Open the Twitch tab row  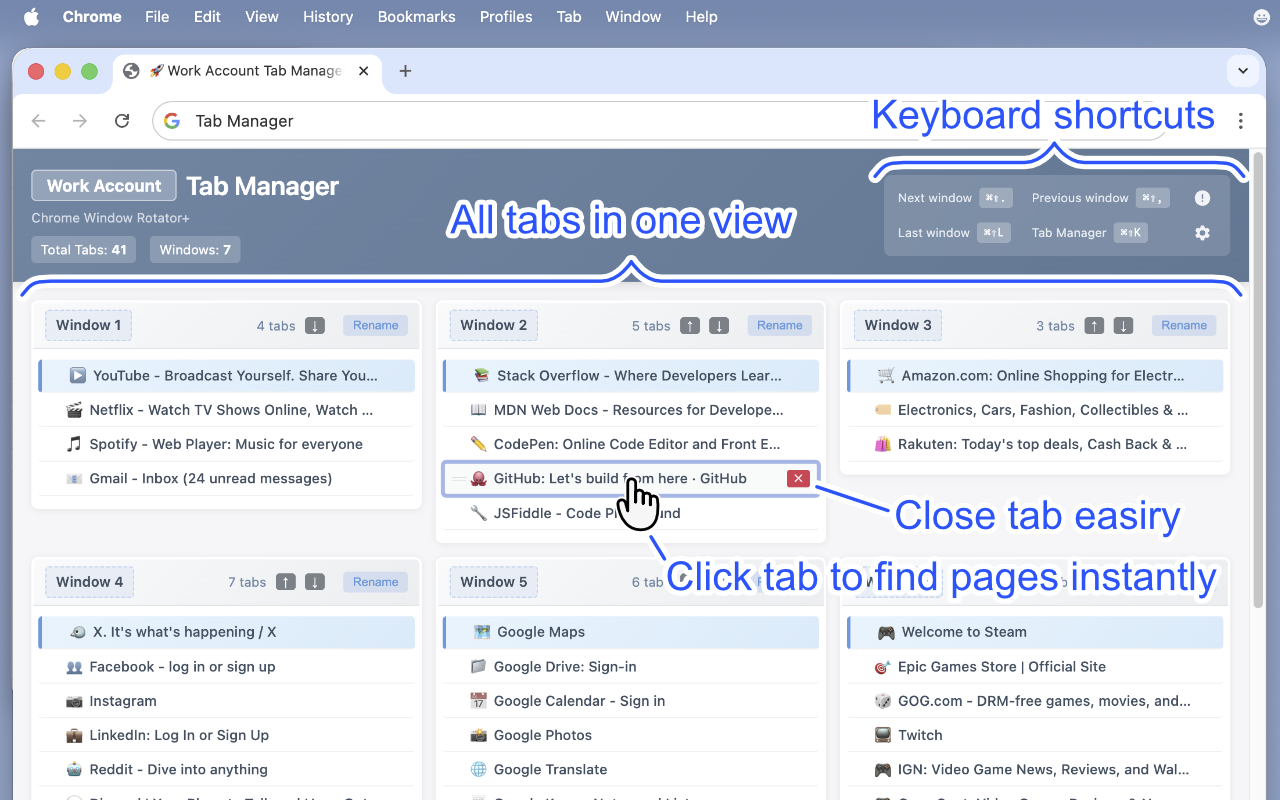(x=1035, y=735)
